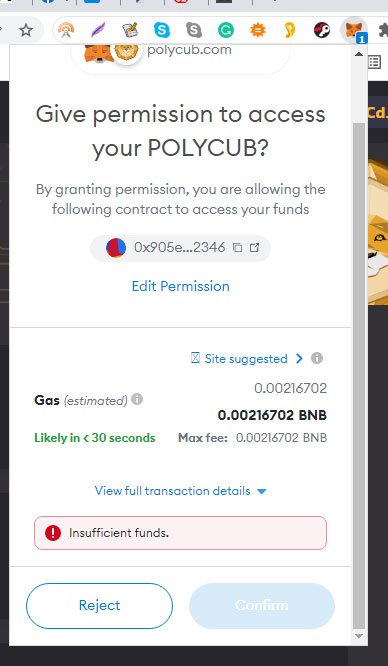Image resolution: width=388 pixels, height=666 pixels.
Task: Open Site suggested gas fee options
Action: (x=247, y=358)
